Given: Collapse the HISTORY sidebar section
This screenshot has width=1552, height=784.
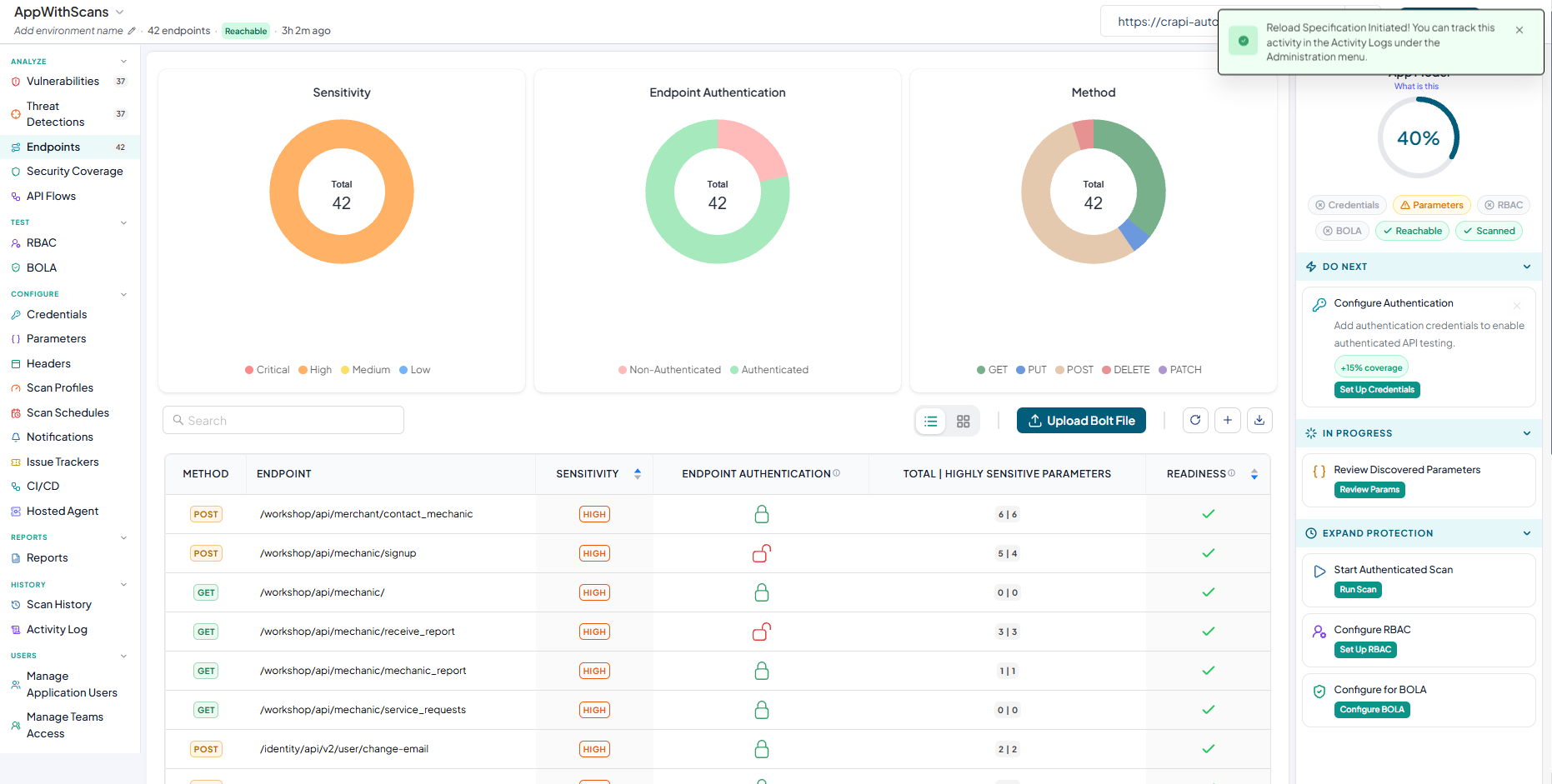Looking at the screenshot, I should click(x=124, y=585).
